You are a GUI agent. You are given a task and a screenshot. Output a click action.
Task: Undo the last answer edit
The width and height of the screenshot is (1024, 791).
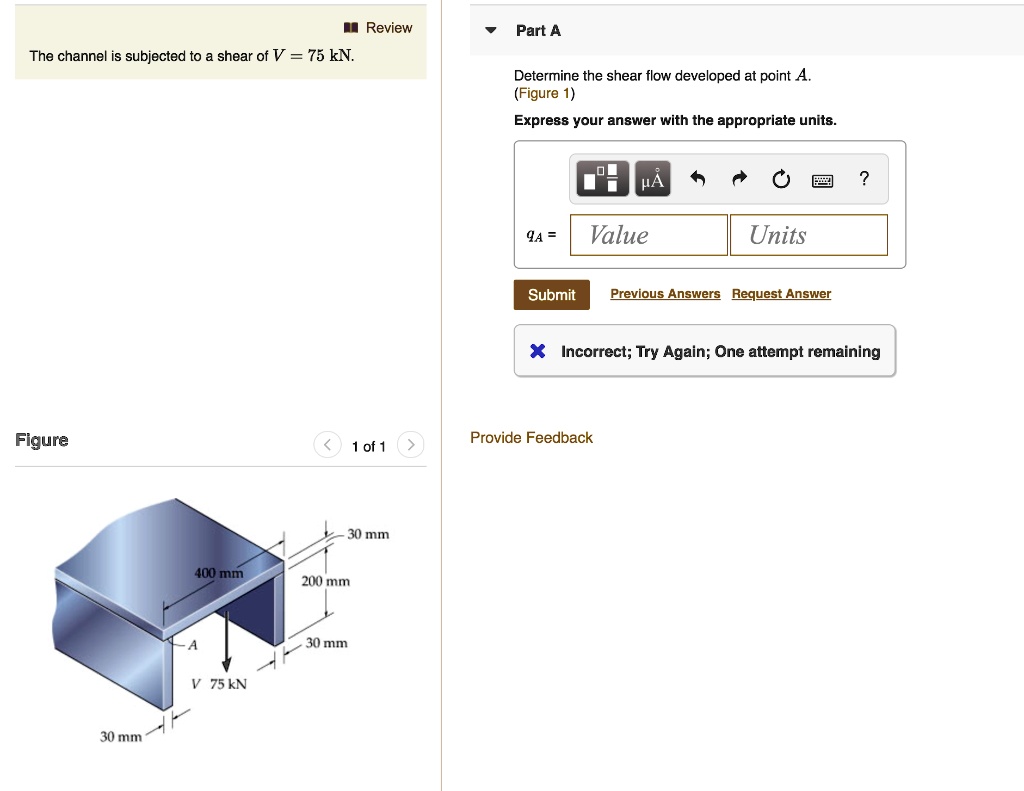click(697, 179)
